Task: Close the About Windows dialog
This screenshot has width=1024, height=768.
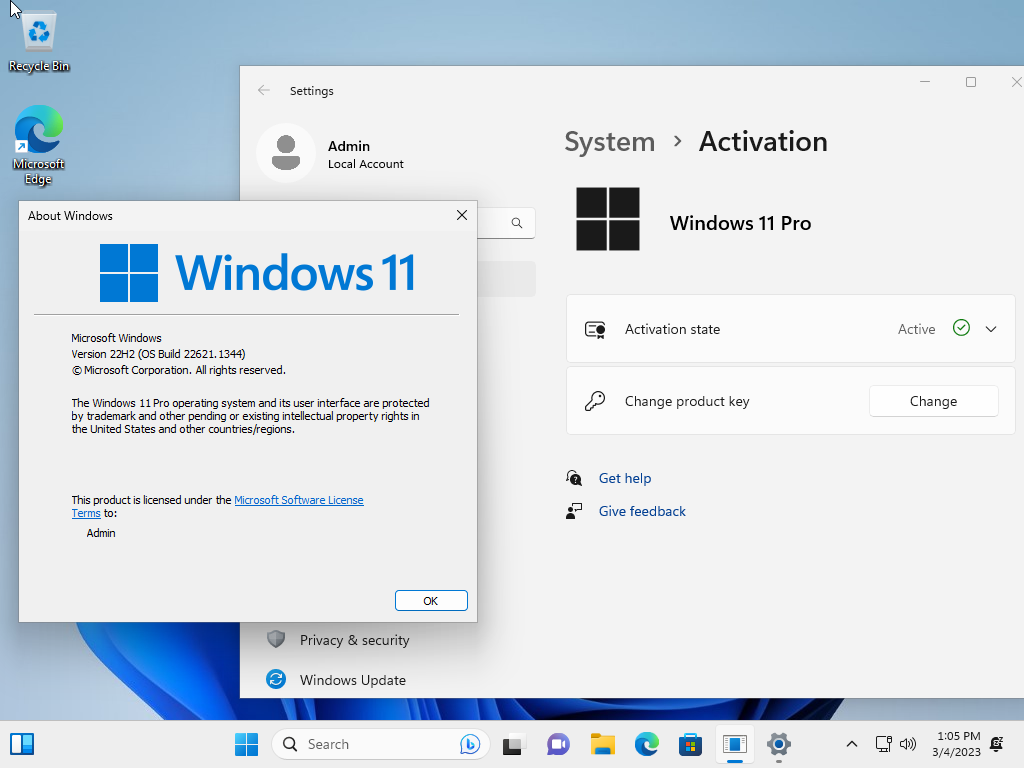Action: pos(462,216)
